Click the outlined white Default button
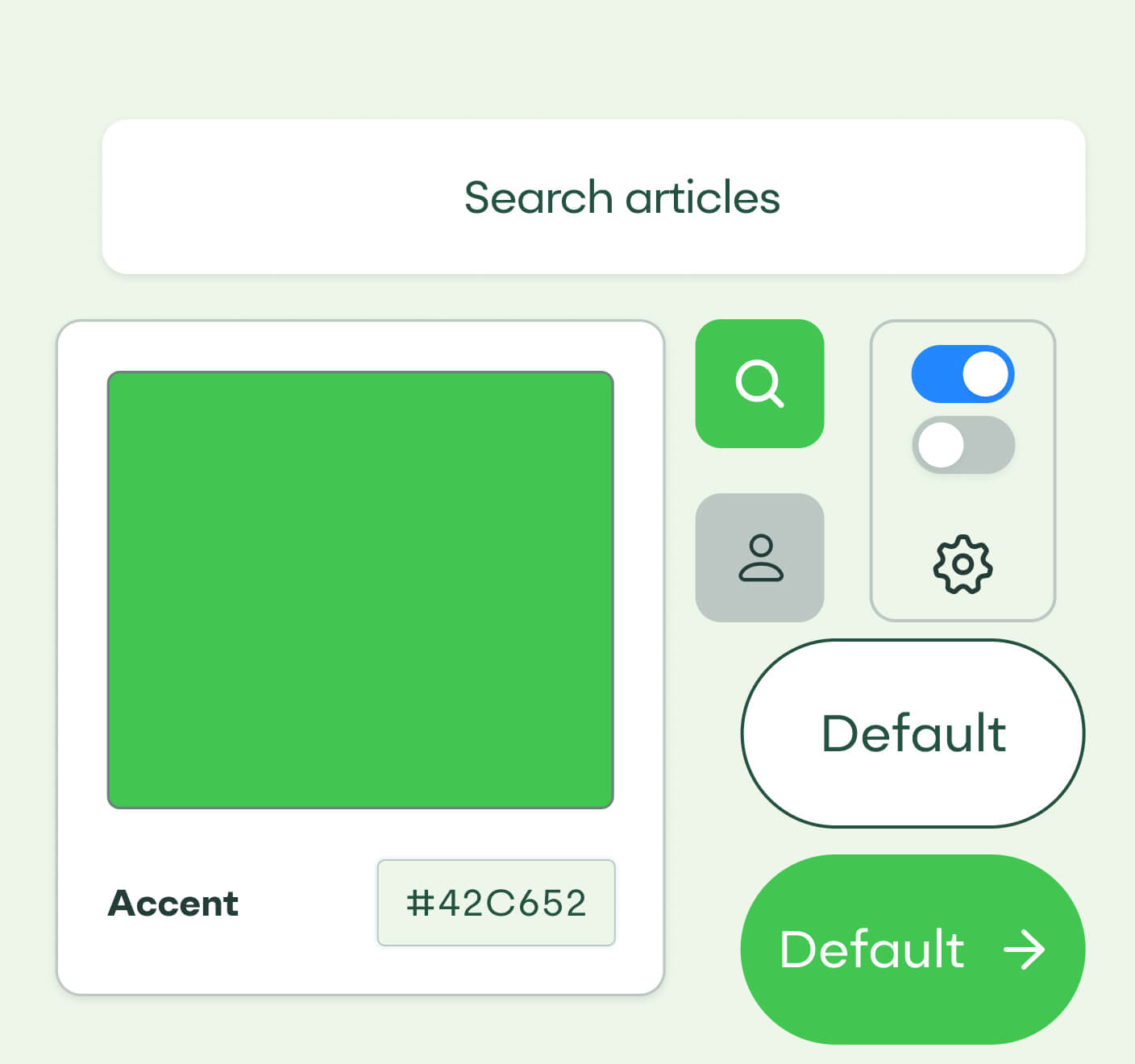1135x1064 pixels. [x=913, y=734]
